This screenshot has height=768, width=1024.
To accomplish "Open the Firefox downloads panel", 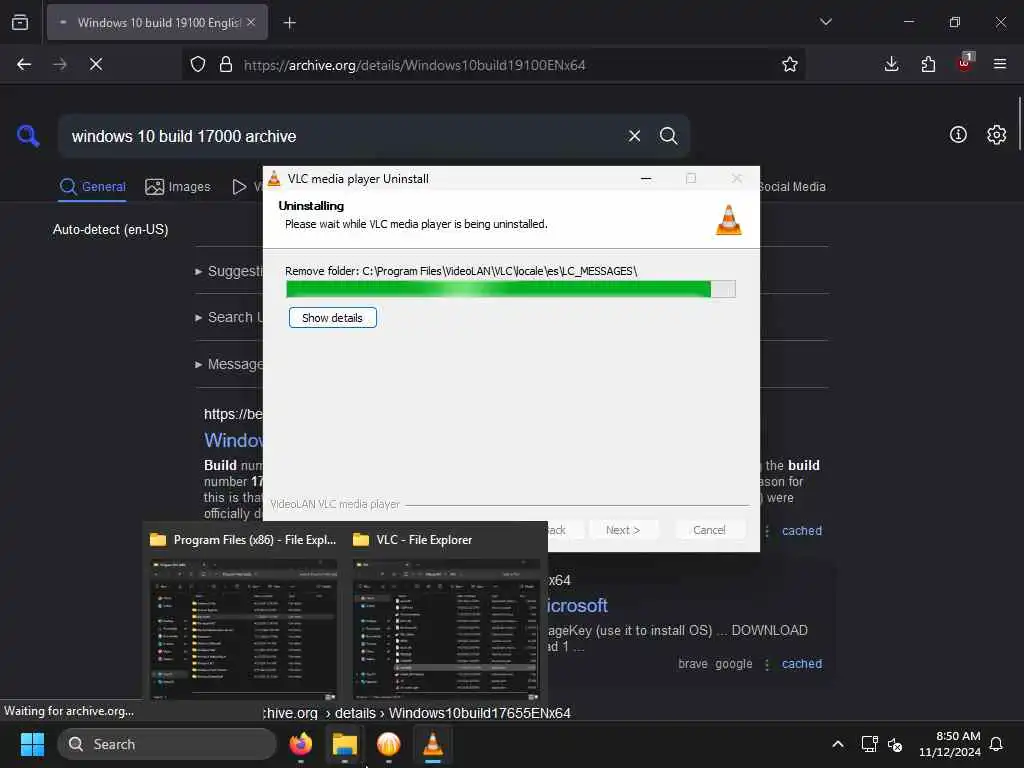I will (x=891, y=64).
